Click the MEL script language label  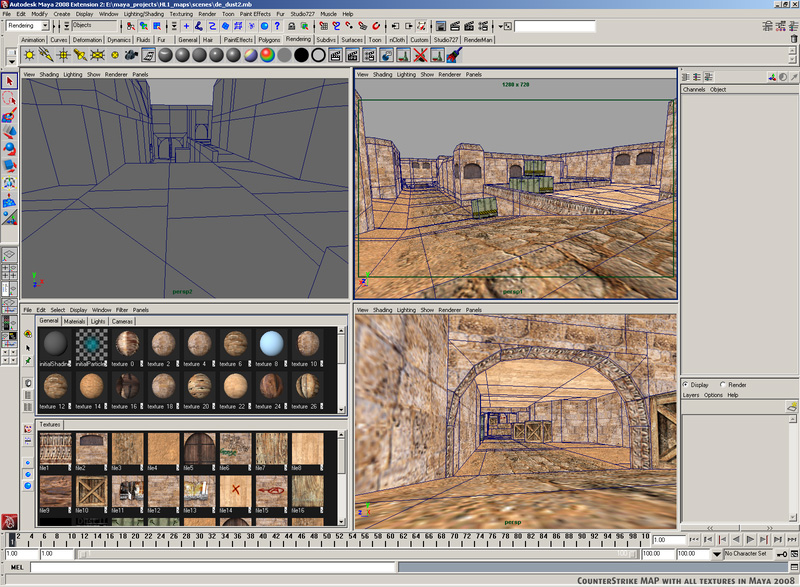click(17, 567)
